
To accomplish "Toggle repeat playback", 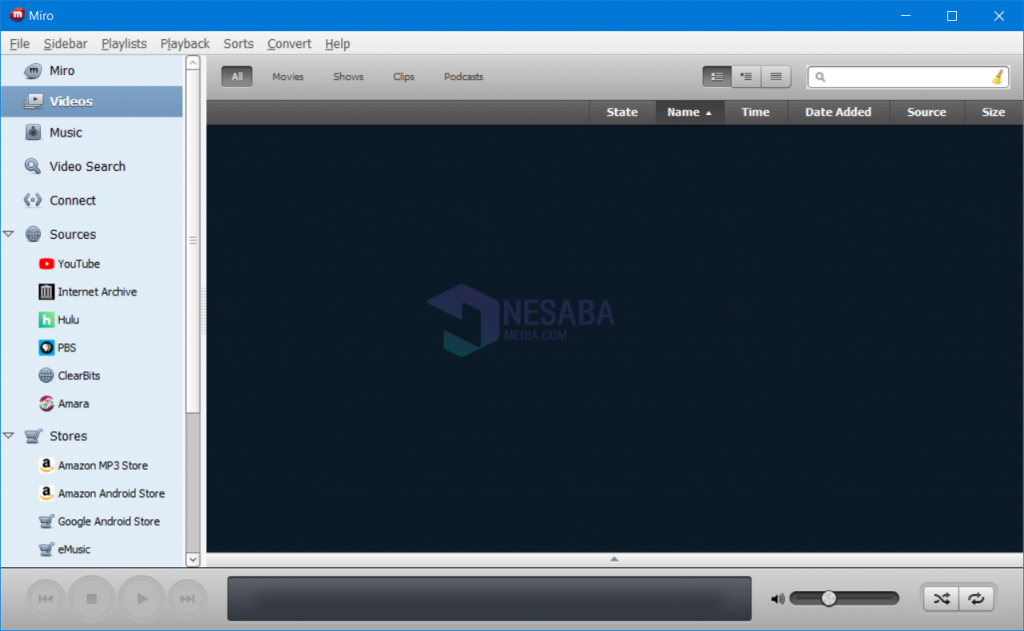I will tap(976, 599).
